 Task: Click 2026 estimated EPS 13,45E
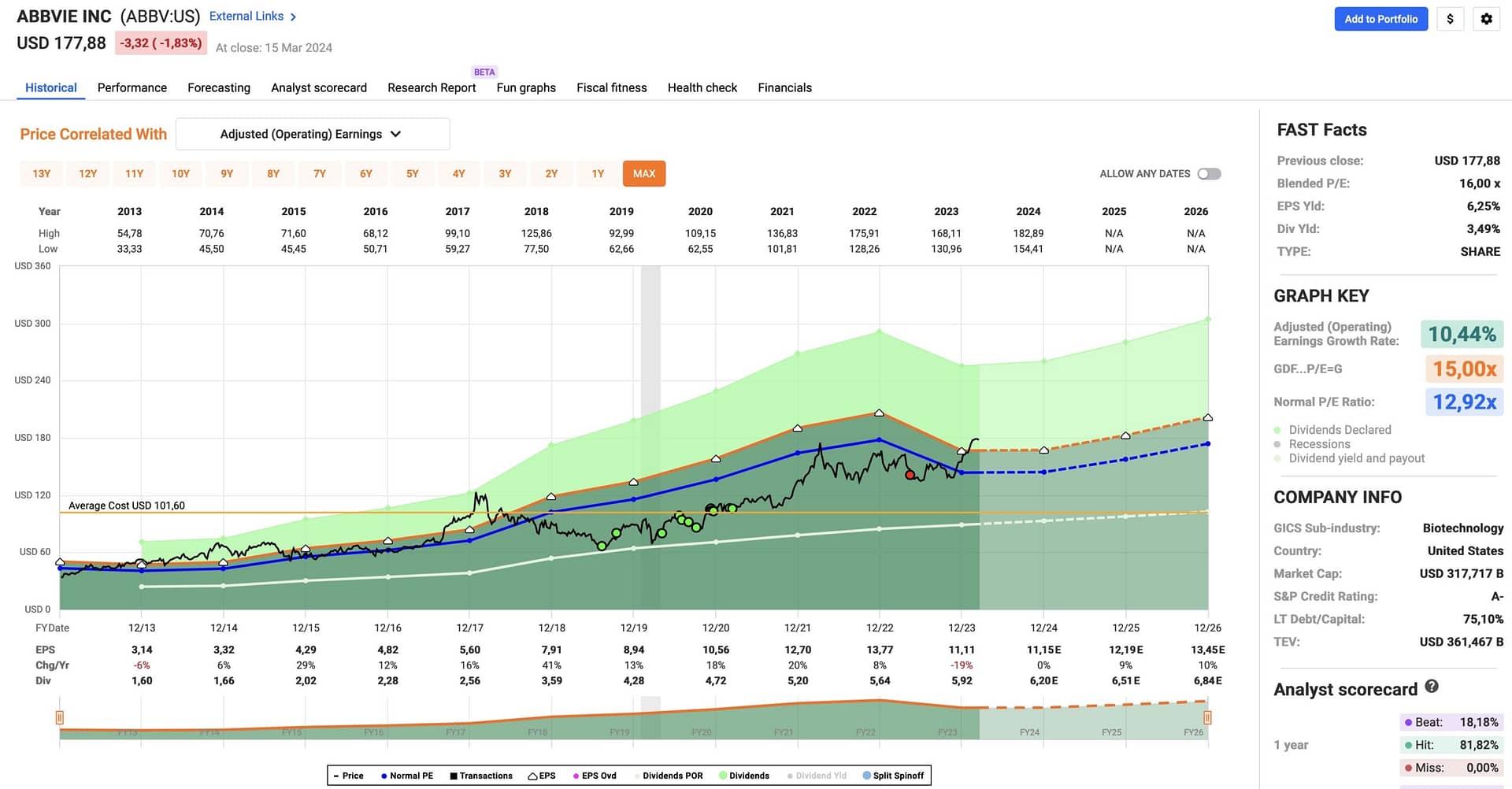[x=1207, y=650]
